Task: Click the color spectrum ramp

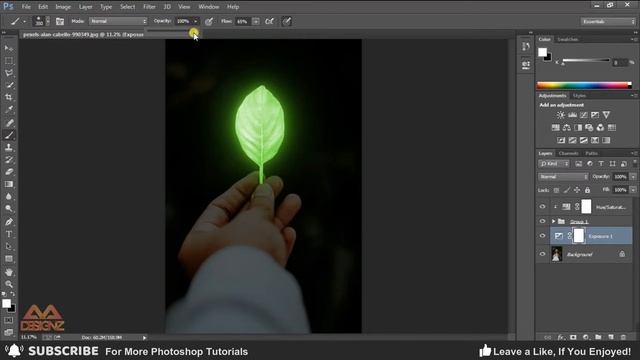Action: coord(584,85)
